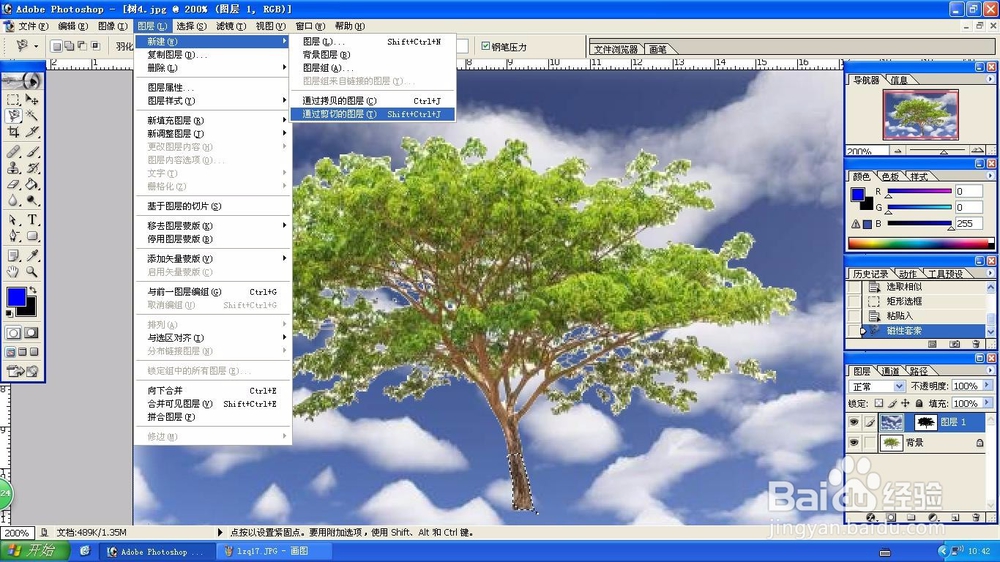Pick a color from the spectrum ramp
The height and width of the screenshot is (562, 1000).
click(920, 243)
